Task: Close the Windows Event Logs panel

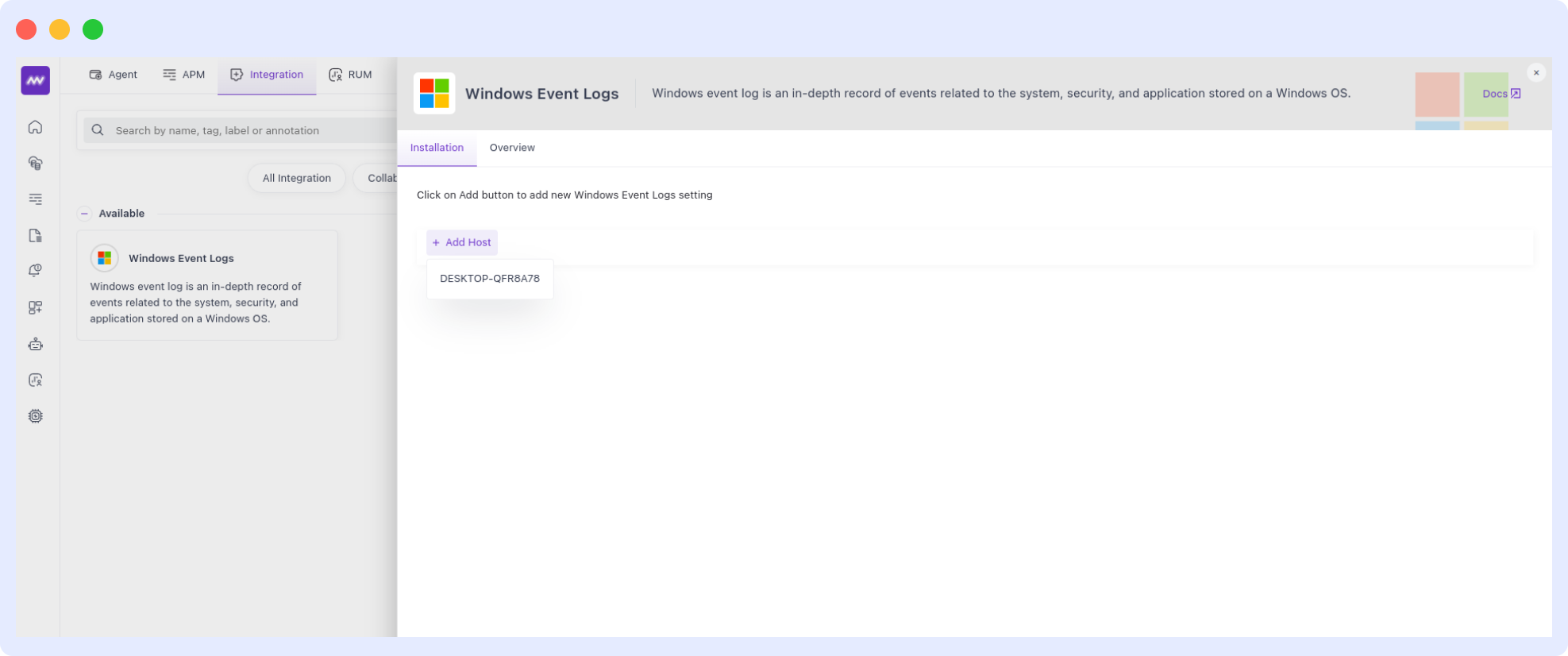Action: 1536,72
